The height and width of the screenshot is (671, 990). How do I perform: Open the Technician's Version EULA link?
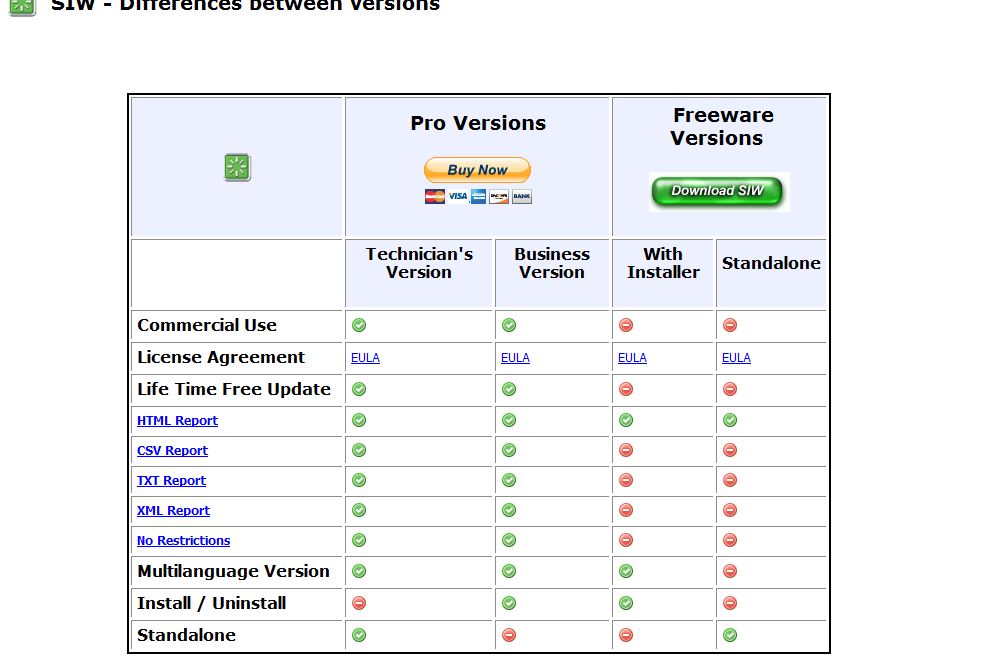pos(365,358)
